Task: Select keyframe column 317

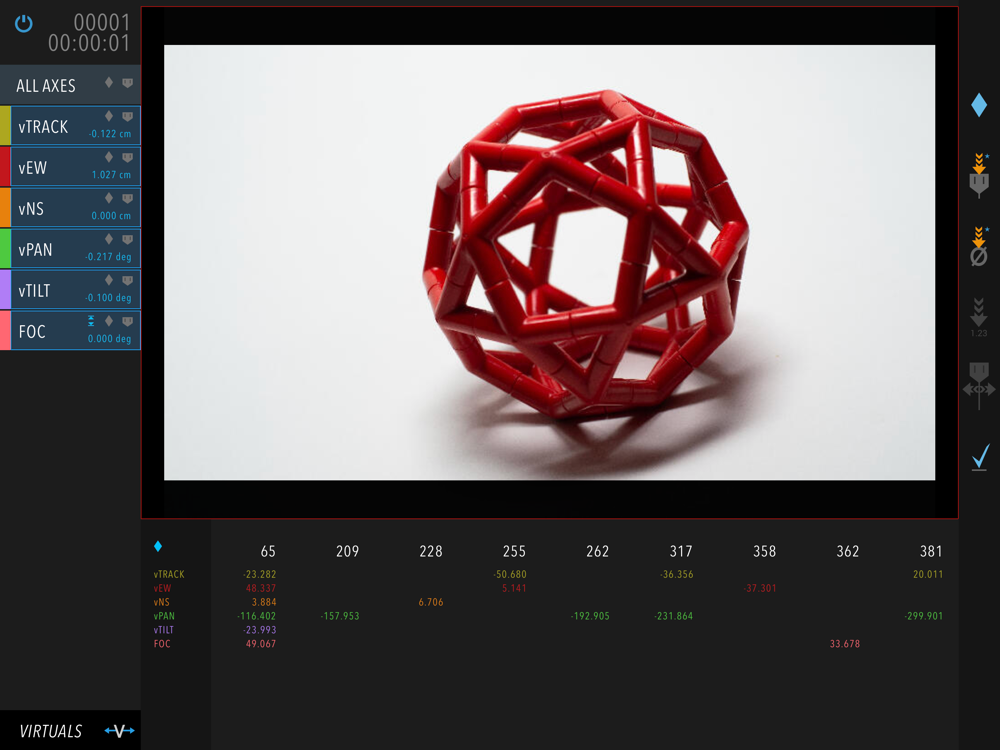Action: click(x=681, y=551)
